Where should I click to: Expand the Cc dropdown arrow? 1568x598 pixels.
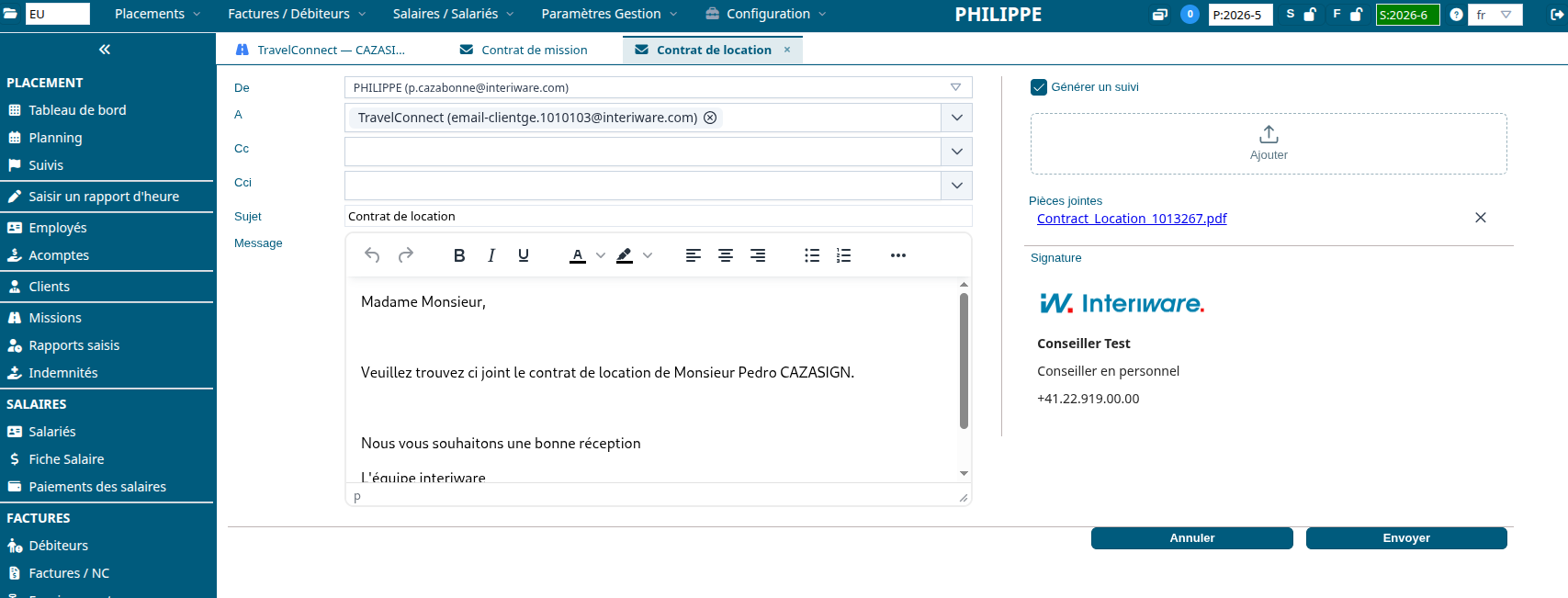click(x=956, y=152)
